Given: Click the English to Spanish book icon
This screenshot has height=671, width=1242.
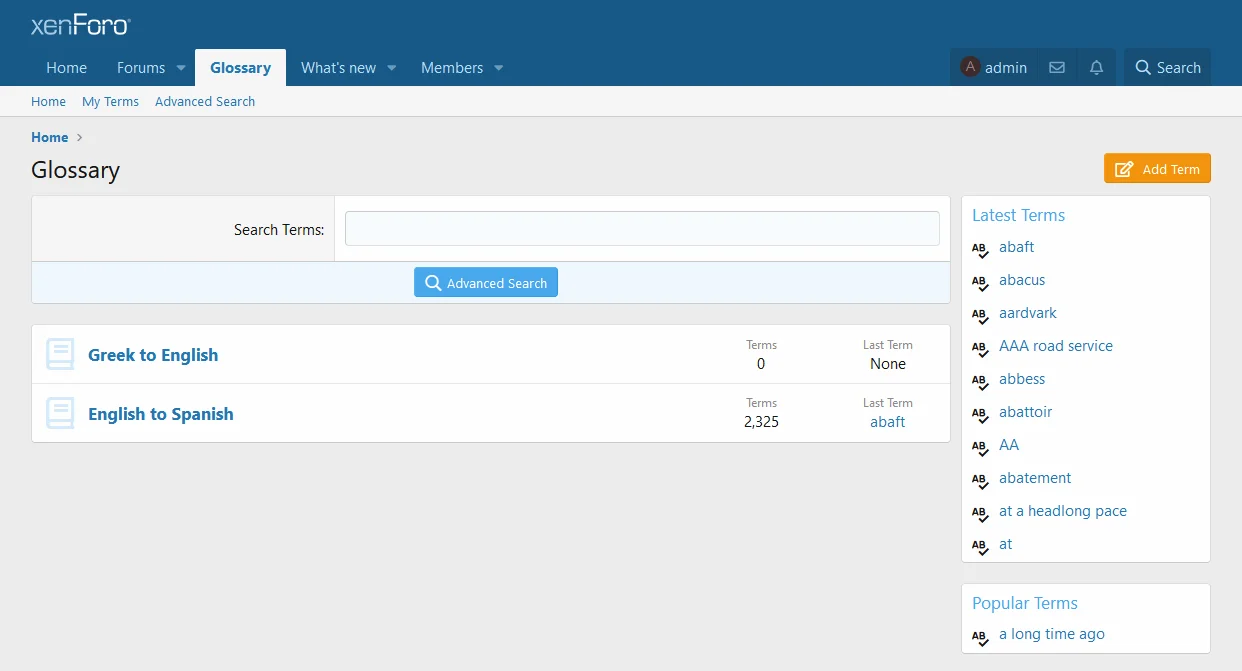Looking at the screenshot, I should [x=60, y=413].
